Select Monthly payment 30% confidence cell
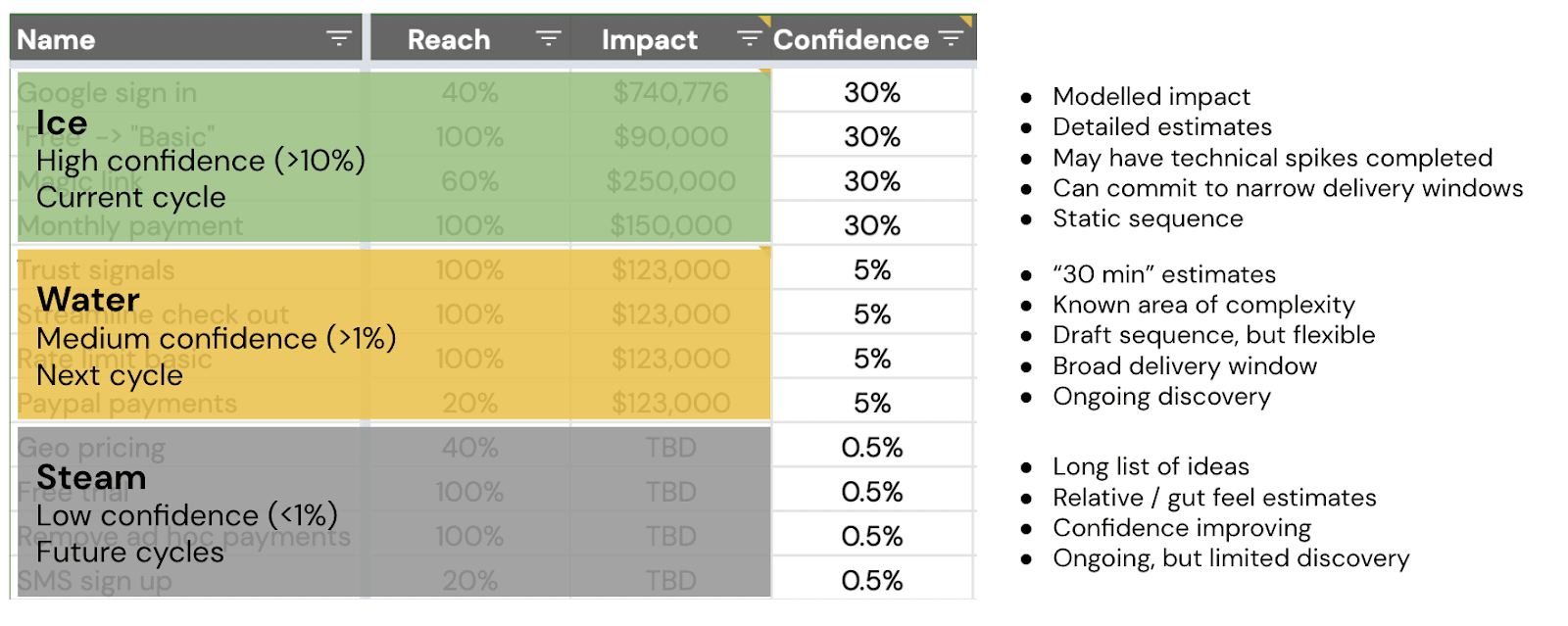This screenshot has width=1568, height=626. click(x=871, y=225)
